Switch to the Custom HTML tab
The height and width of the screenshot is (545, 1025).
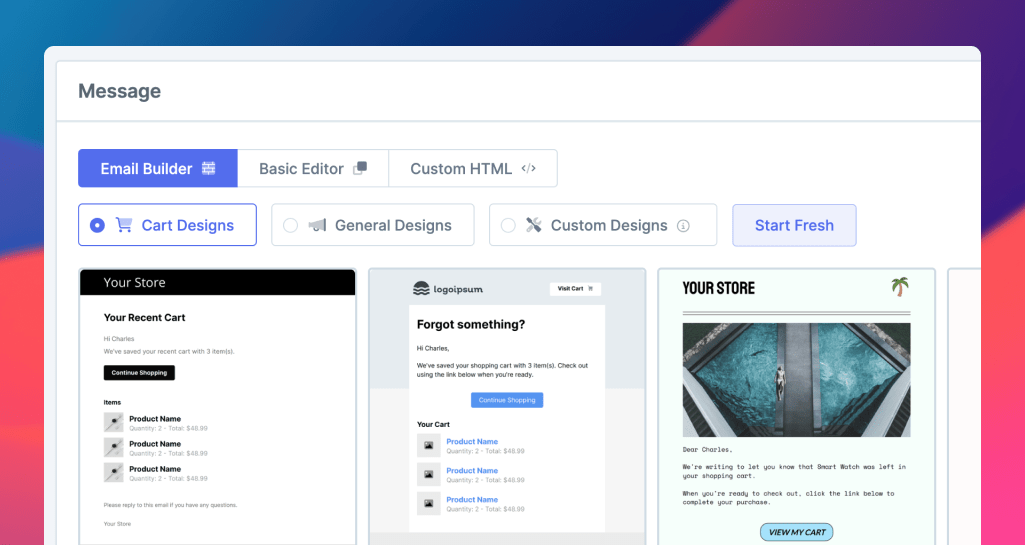point(473,169)
